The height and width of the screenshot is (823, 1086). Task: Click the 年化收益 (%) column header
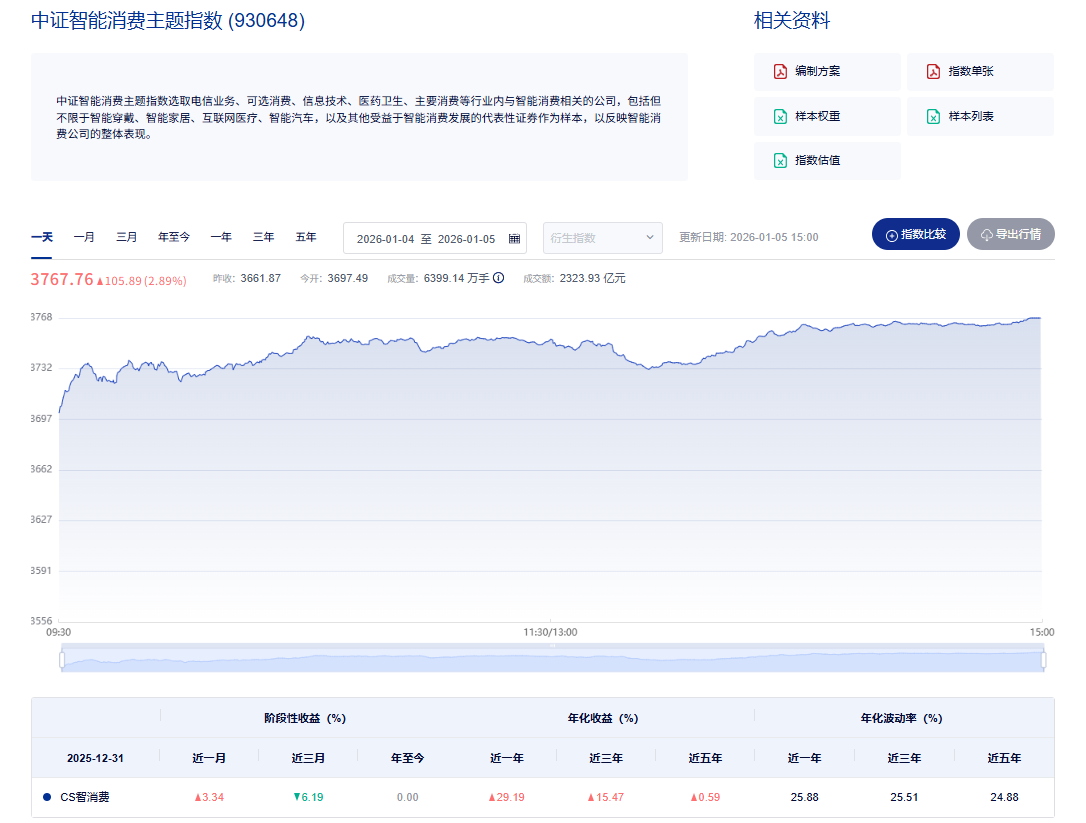click(x=603, y=718)
